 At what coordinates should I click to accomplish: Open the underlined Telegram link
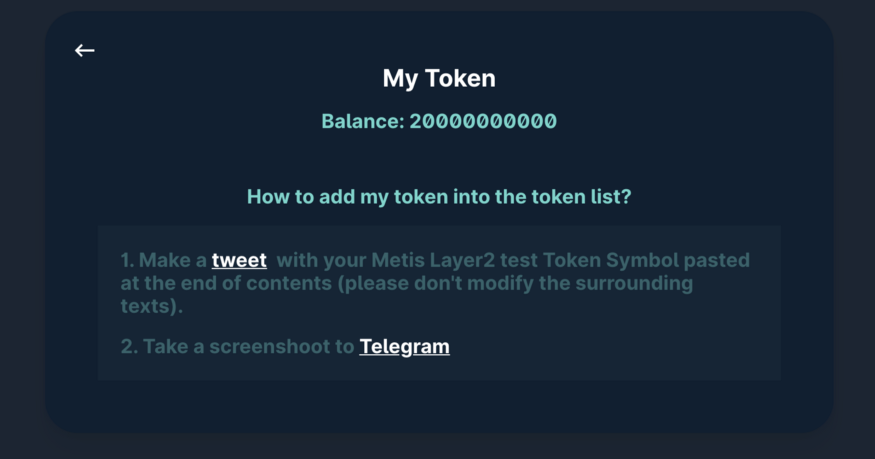coord(405,346)
